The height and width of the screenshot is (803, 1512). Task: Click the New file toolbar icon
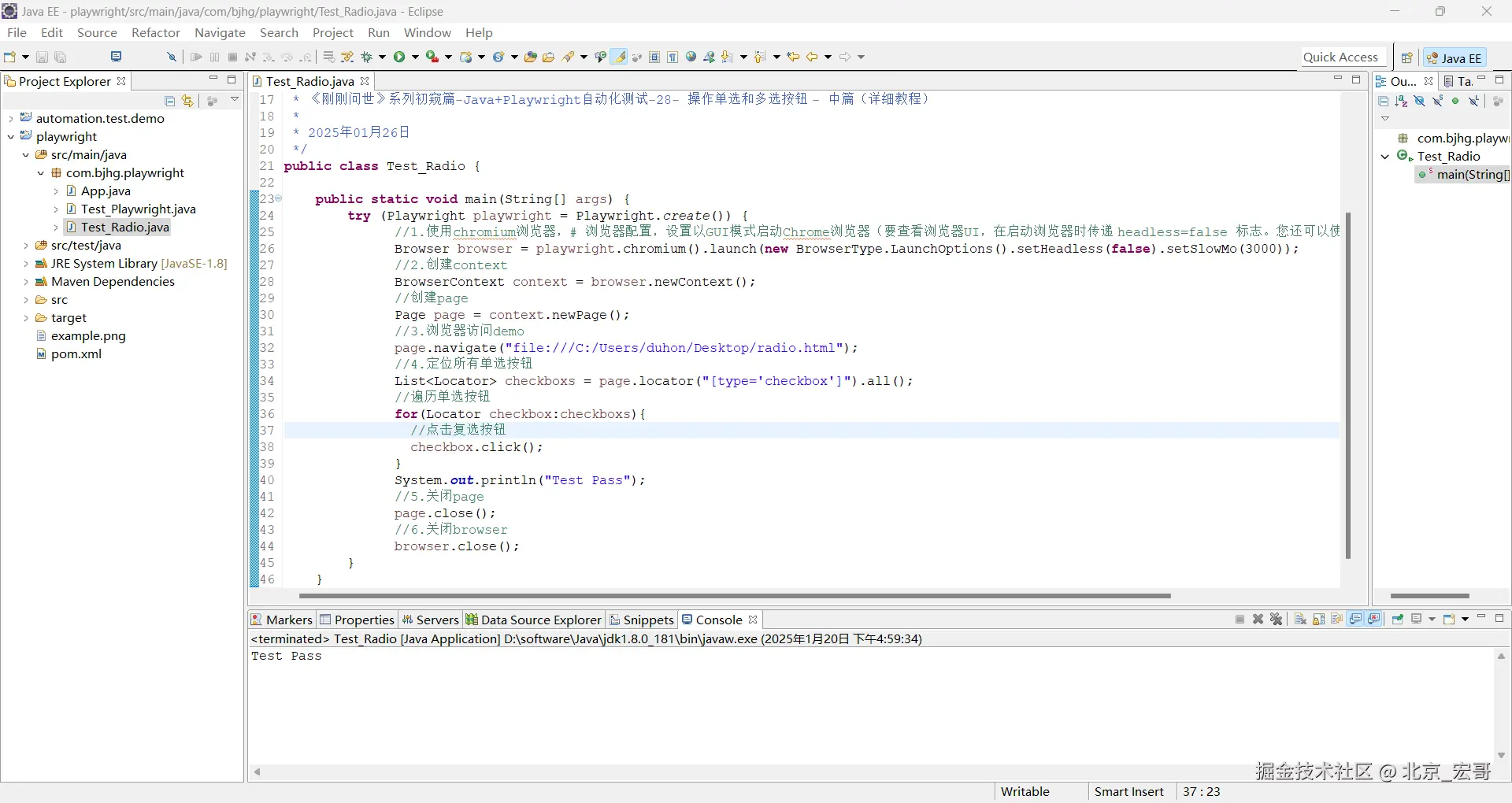[x=10, y=57]
